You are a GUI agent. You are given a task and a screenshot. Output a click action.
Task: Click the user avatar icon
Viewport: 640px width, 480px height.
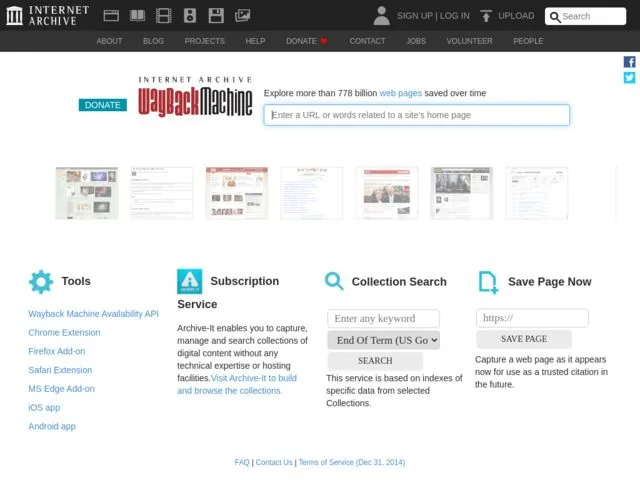tap(382, 16)
